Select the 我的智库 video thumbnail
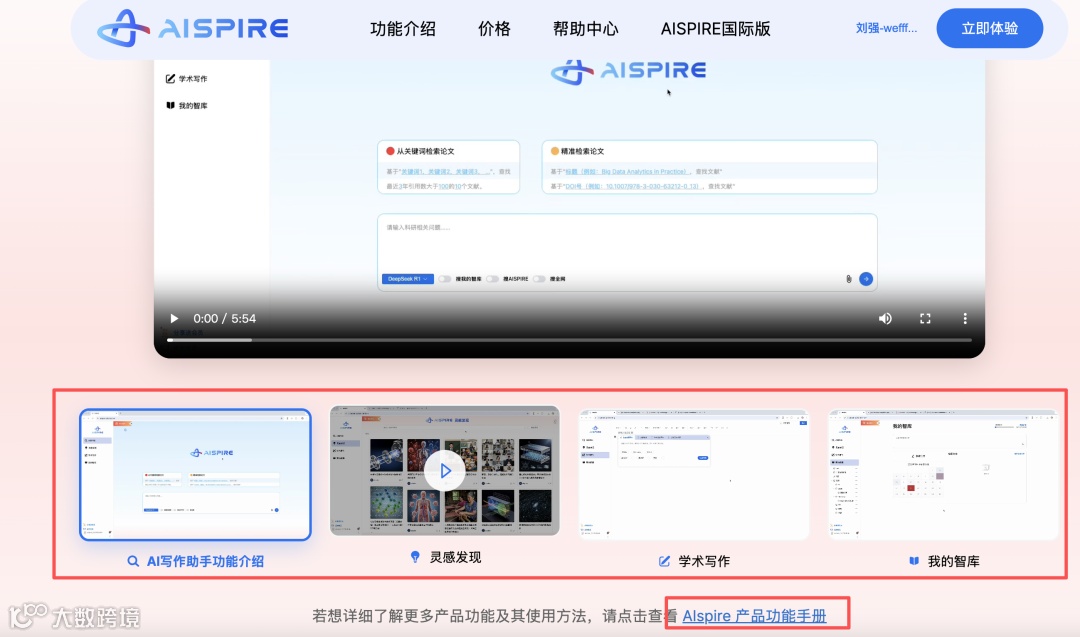 (943, 474)
